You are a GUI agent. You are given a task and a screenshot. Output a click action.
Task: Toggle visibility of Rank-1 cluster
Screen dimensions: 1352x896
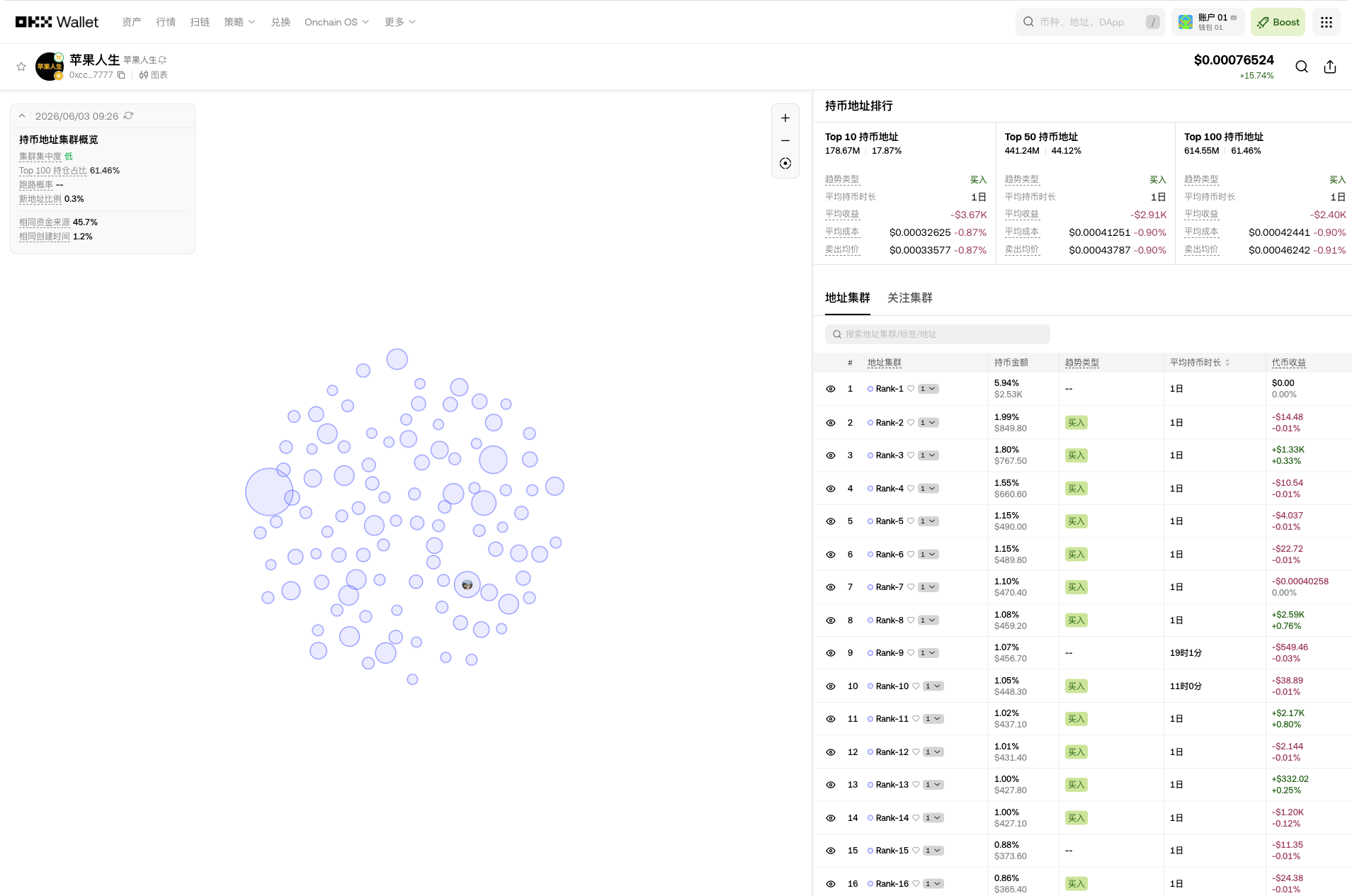click(831, 389)
